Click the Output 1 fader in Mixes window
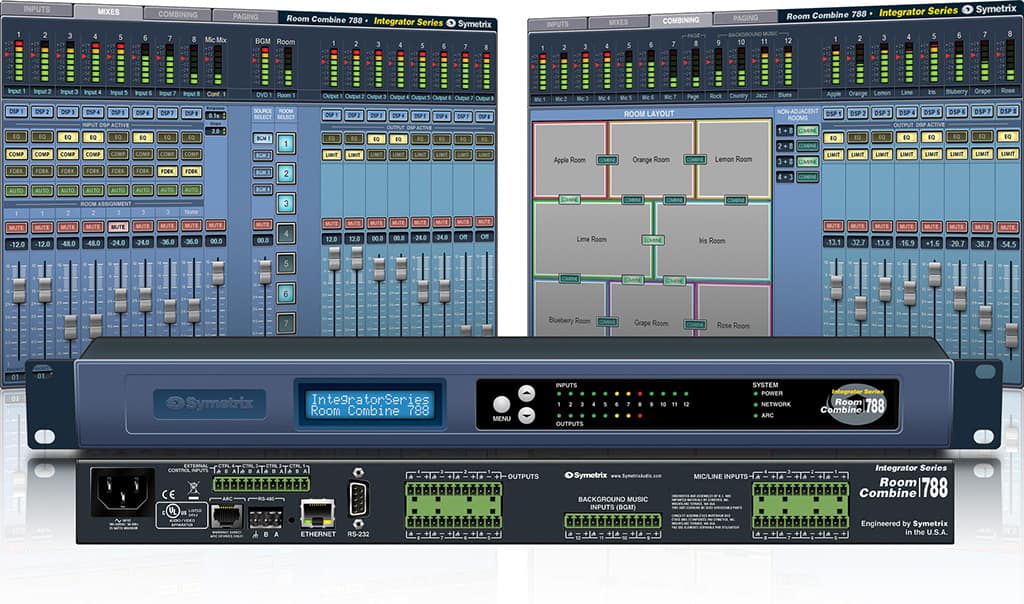Image resolution: width=1024 pixels, height=604 pixels. coord(334,258)
